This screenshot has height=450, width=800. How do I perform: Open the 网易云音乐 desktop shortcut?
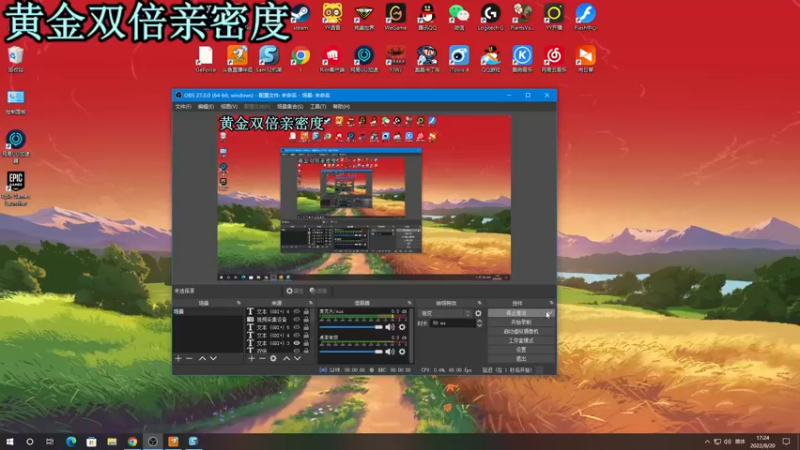point(554,59)
